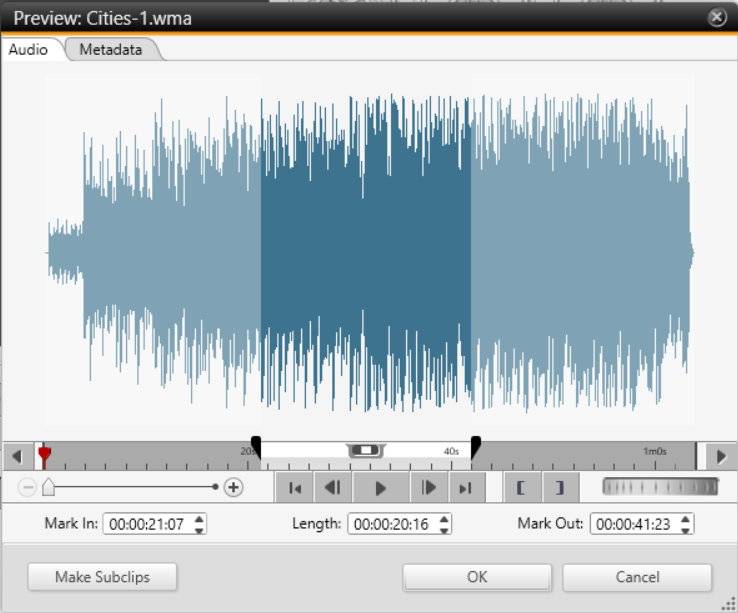Zoom out with the minus button
Screen dimensions: 738x613
click(x=27, y=487)
